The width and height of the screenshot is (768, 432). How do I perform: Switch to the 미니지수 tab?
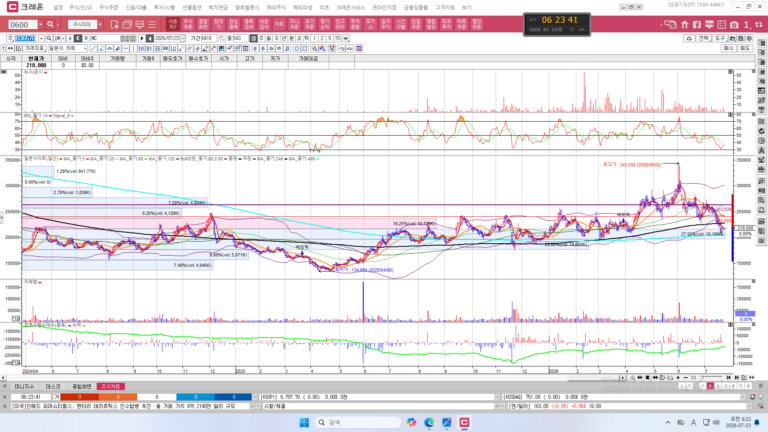pos(24,386)
